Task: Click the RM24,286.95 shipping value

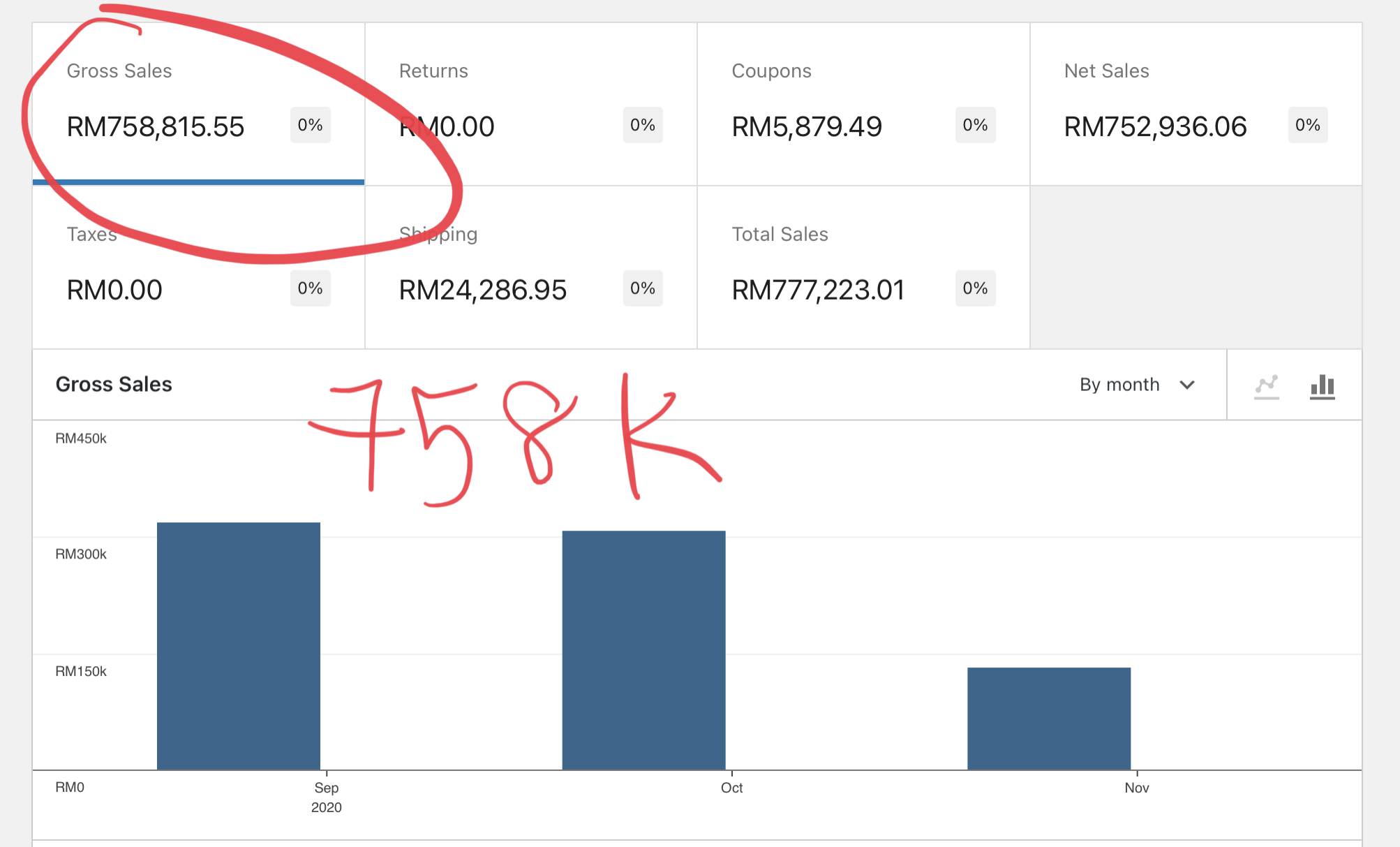Action: [483, 290]
